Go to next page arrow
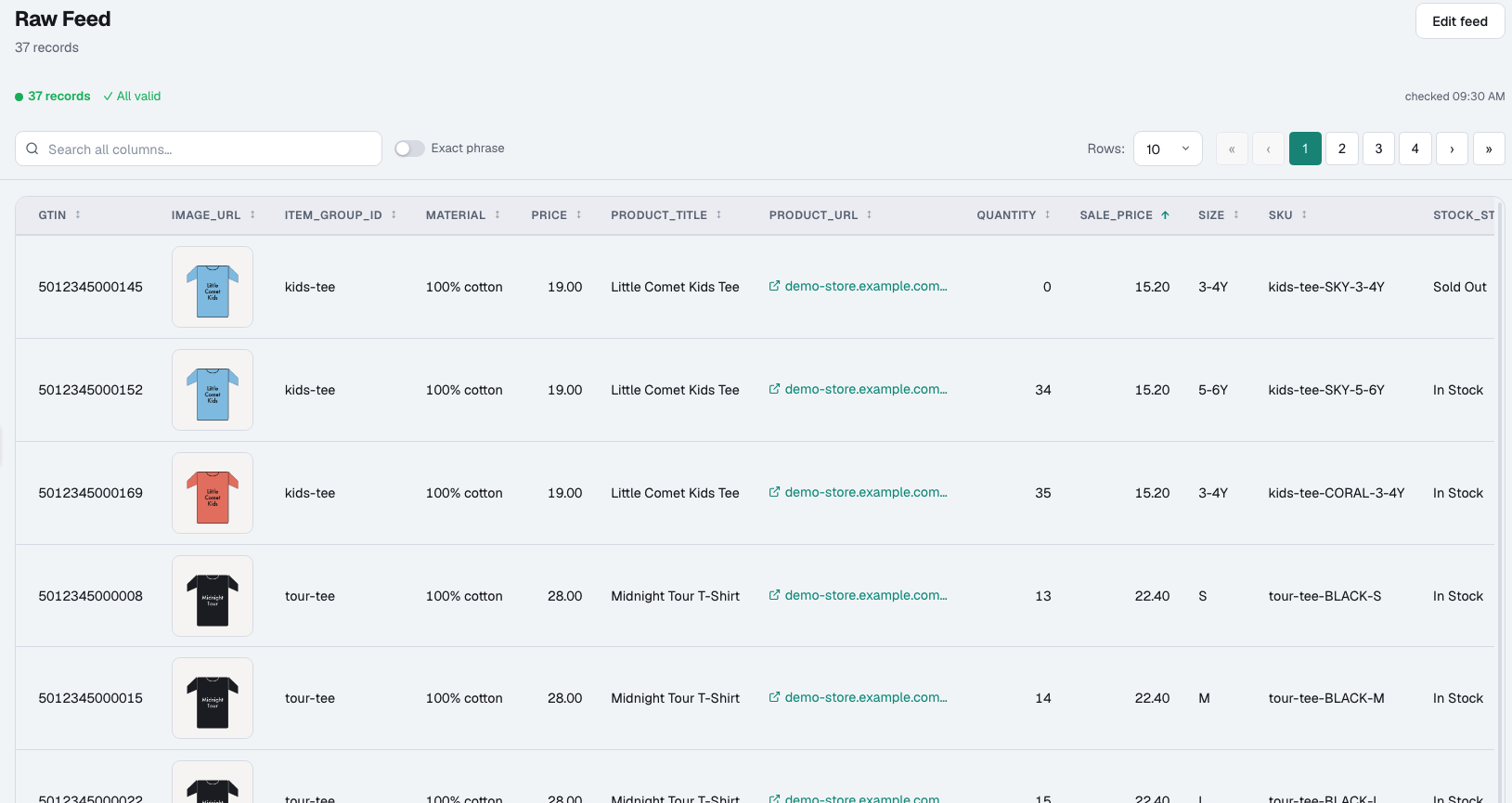The image size is (1512, 803). 1452,149
